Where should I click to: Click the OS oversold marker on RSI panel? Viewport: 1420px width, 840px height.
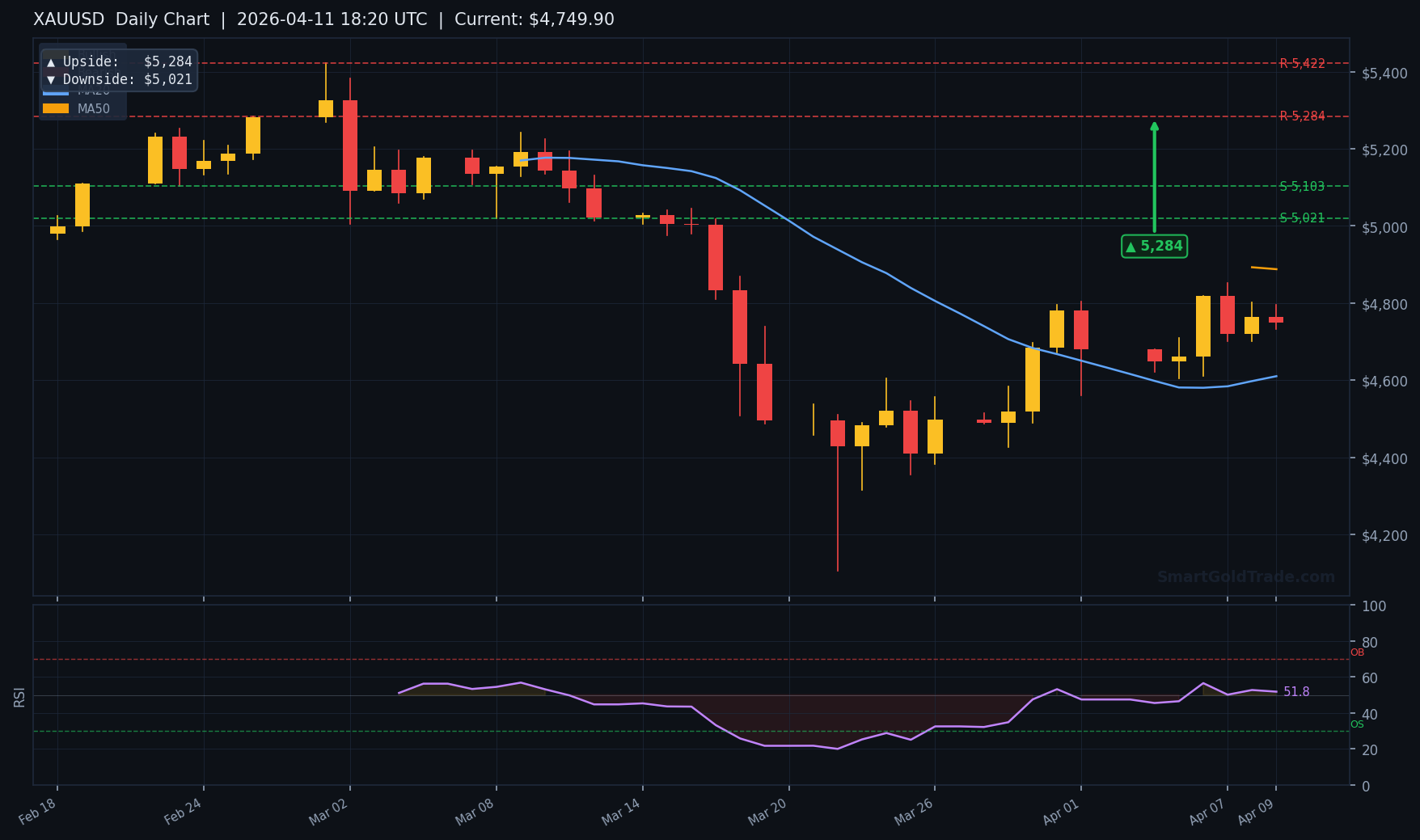click(x=1357, y=724)
